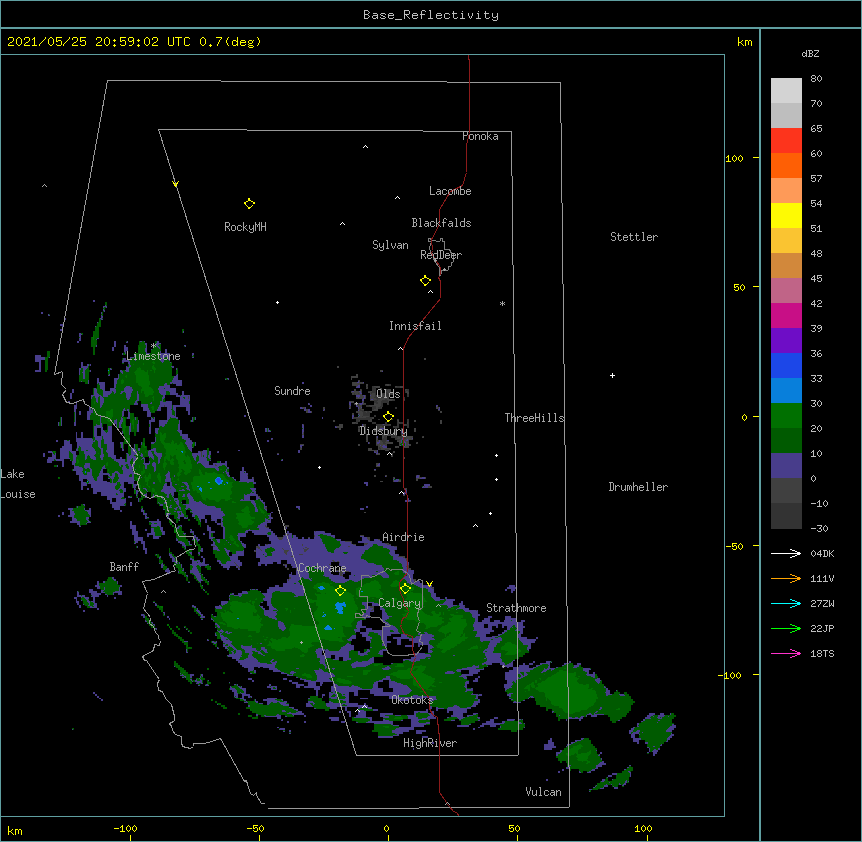Click the dBZ legend heading
Screen dimensions: 862x842
coord(810,53)
